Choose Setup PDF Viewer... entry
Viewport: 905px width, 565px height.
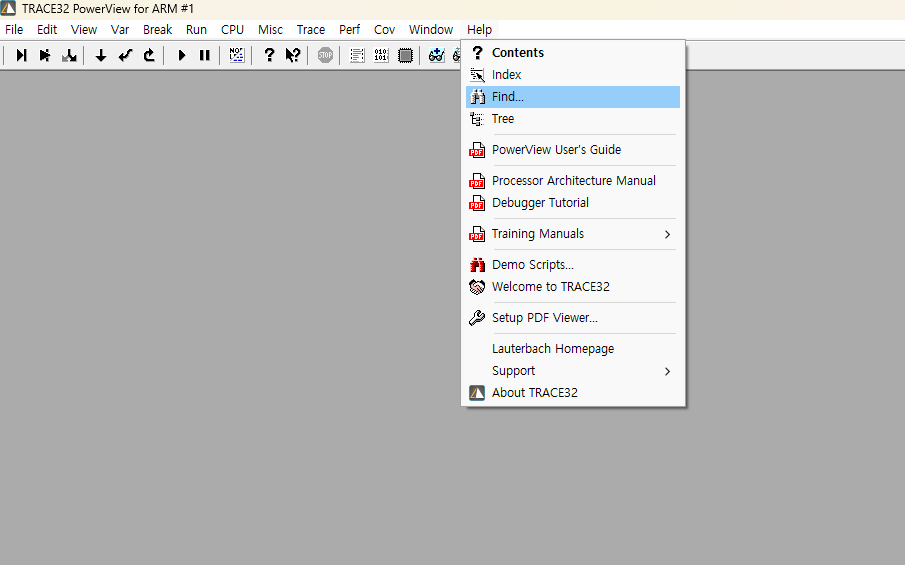pos(544,318)
